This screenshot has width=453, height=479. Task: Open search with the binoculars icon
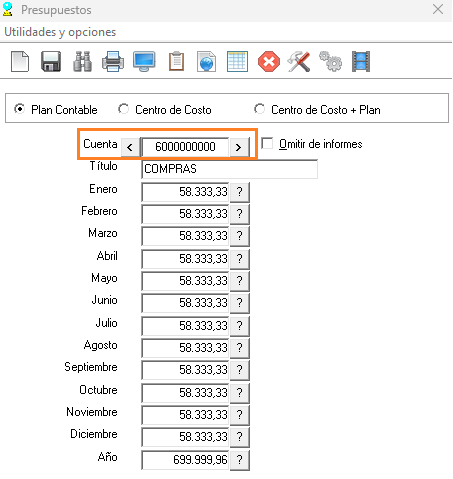click(x=82, y=61)
